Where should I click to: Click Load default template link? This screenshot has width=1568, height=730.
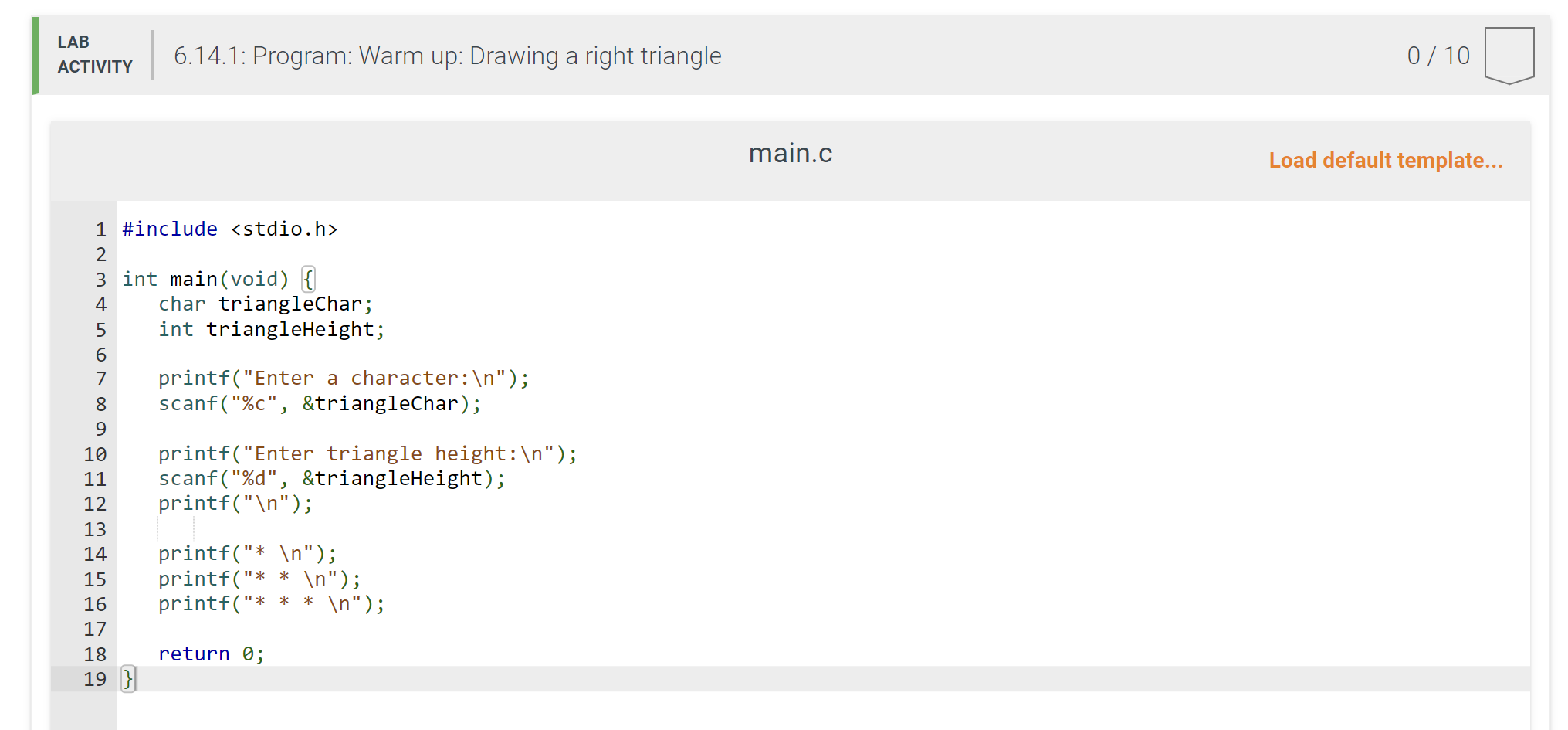[x=1385, y=161]
